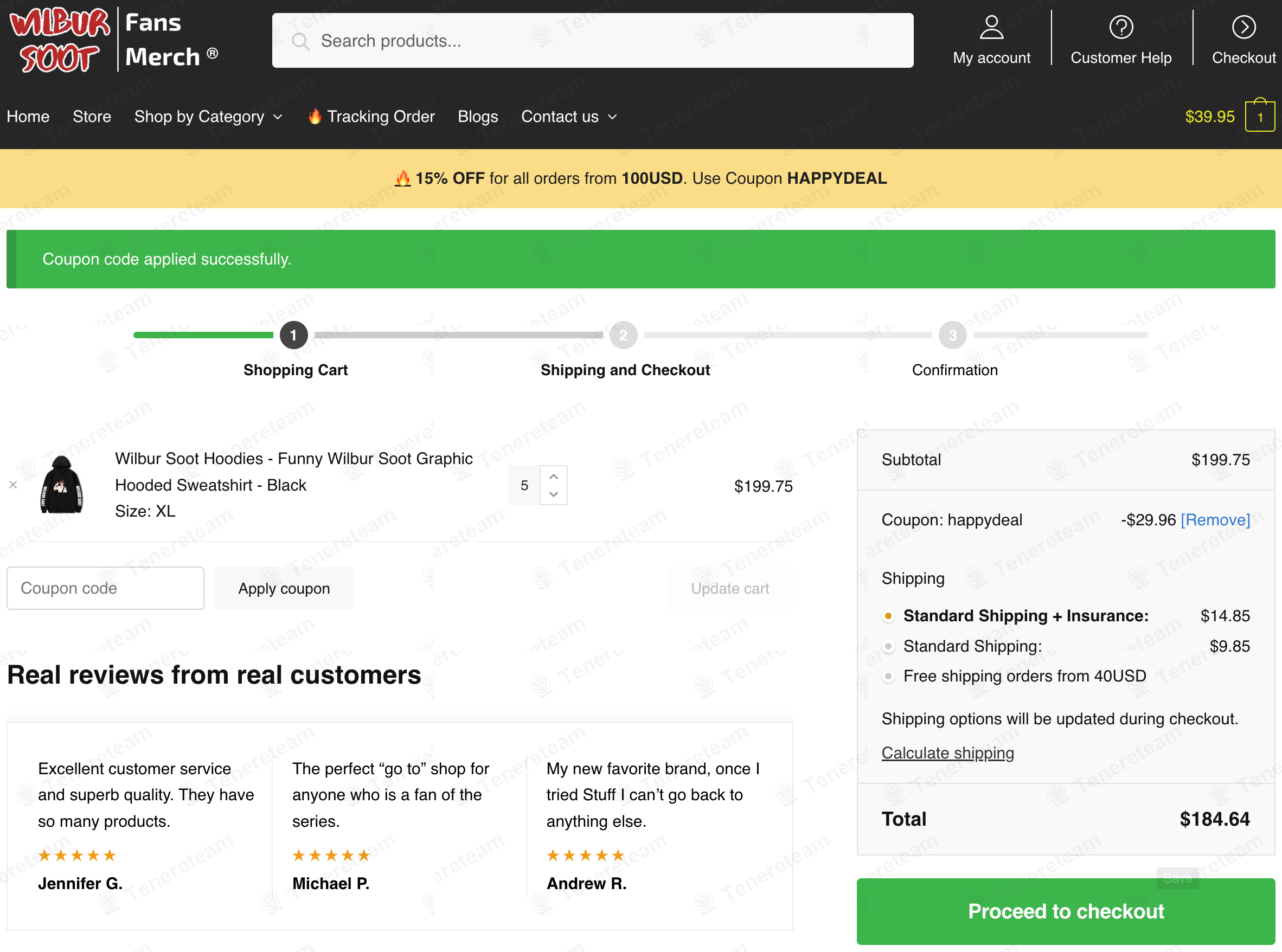Click the hoodie quantity field showing 5
The width and height of the screenshot is (1282, 952).
524,485
